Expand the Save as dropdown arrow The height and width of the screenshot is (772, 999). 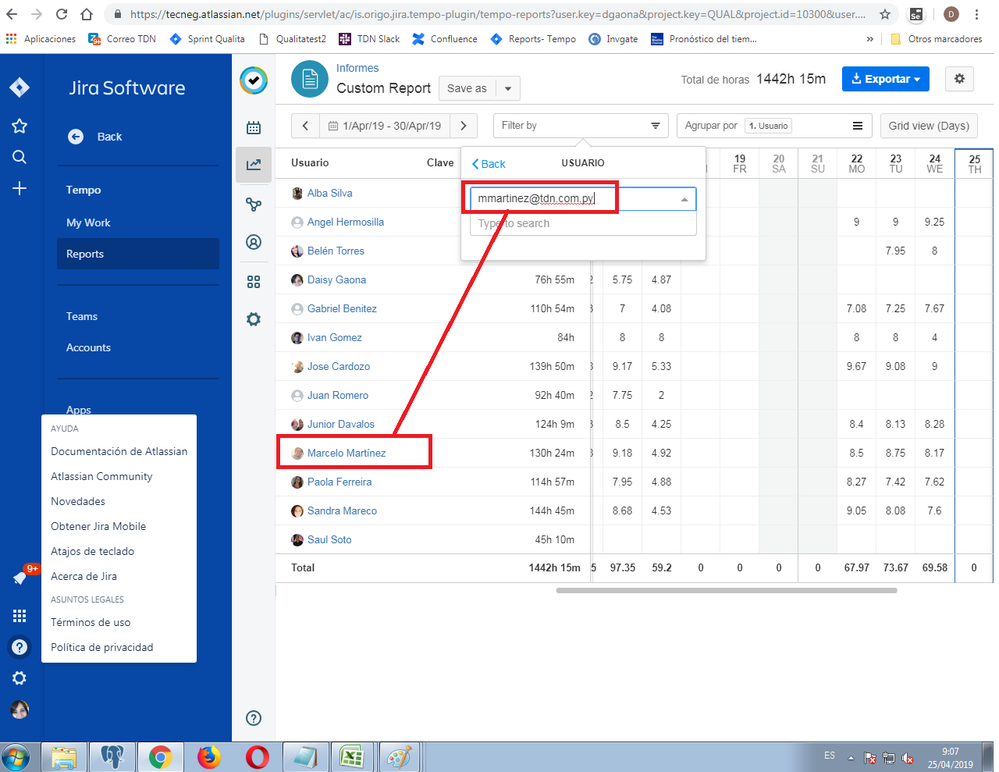508,88
